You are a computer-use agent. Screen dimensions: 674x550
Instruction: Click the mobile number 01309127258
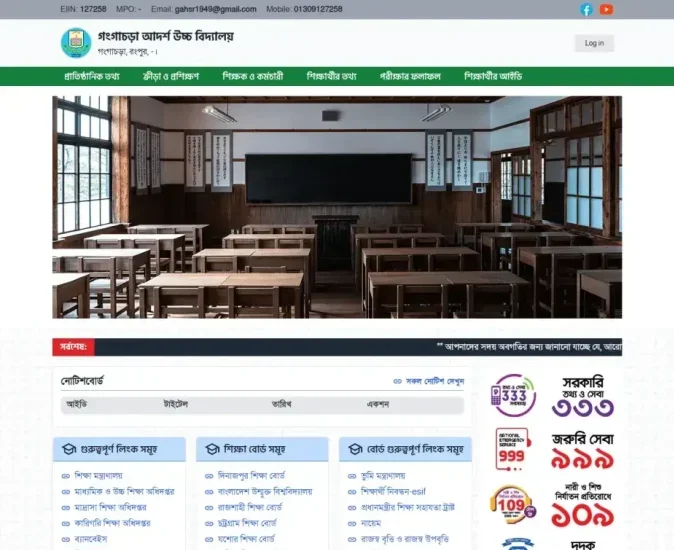(318, 9)
